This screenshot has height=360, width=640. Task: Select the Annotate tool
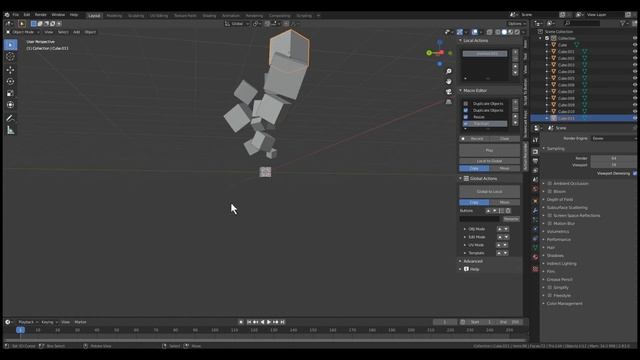[x=11, y=118]
